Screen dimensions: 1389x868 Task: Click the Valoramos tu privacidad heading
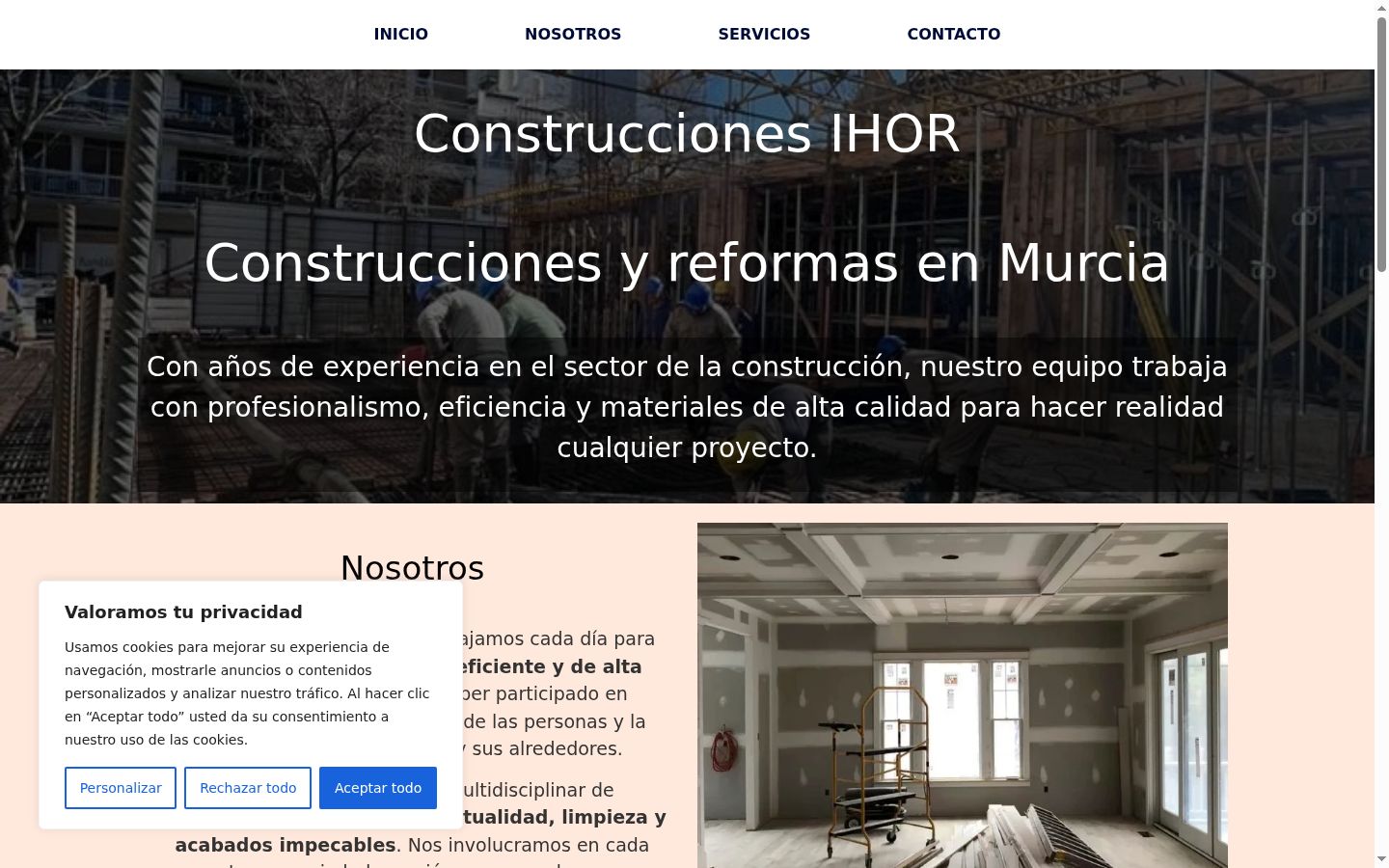coord(183,611)
